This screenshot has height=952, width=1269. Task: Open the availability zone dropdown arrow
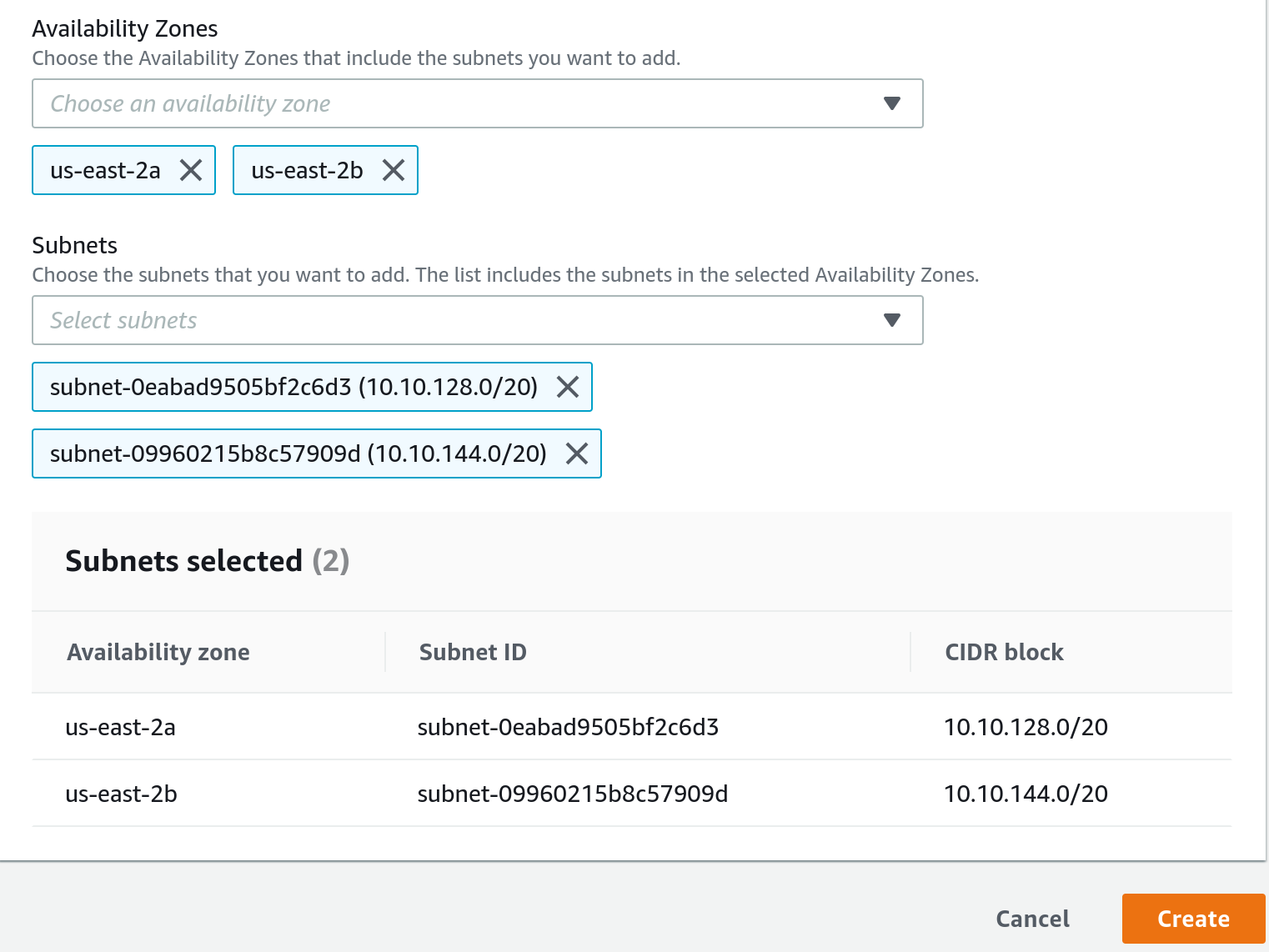[x=892, y=103]
